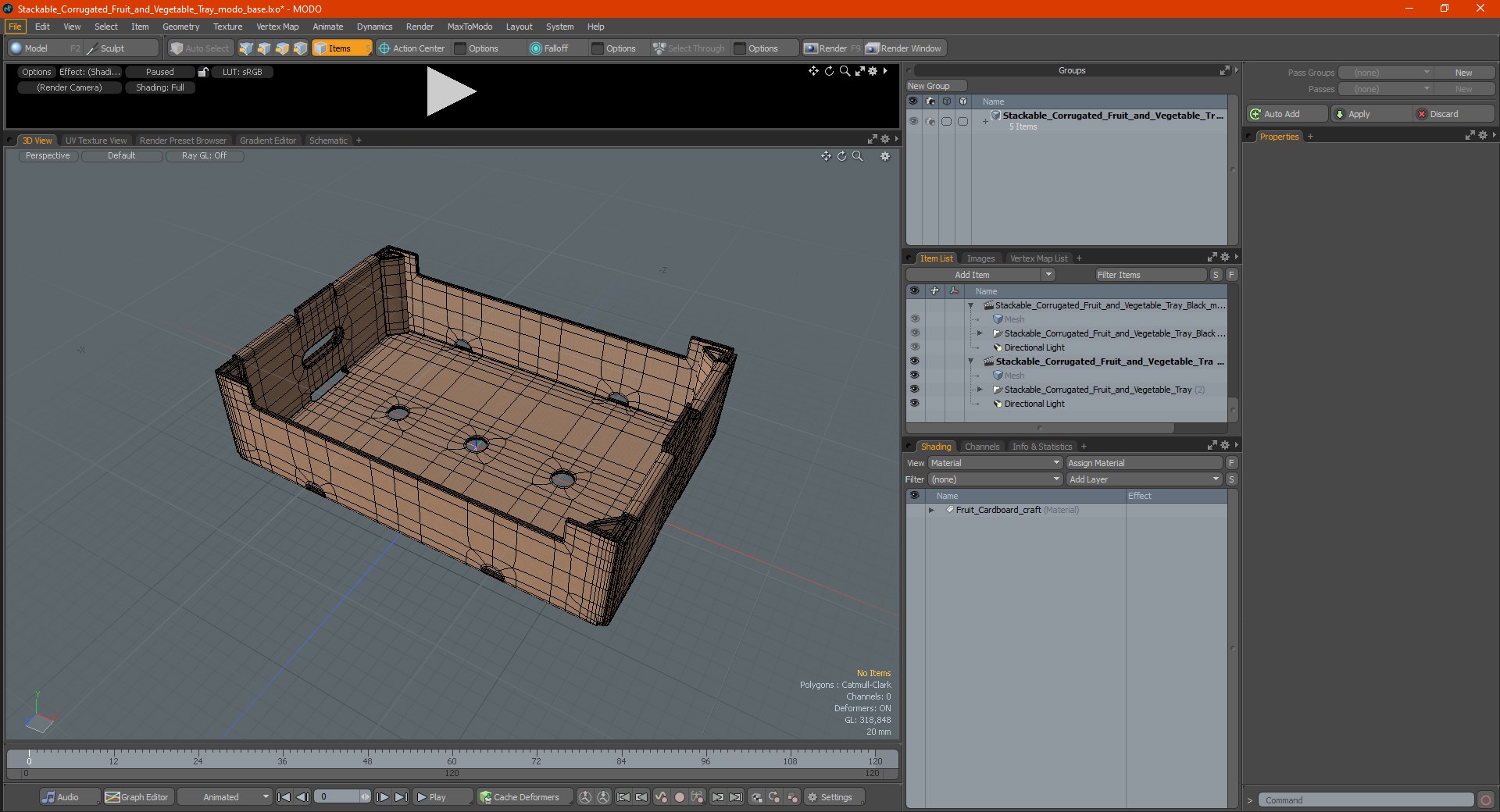Image resolution: width=1500 pixels, height=812 pixels.
Task: Toggle visibility of Fruit_Cardboard_craft material
Action: click(x=914, y=510)
